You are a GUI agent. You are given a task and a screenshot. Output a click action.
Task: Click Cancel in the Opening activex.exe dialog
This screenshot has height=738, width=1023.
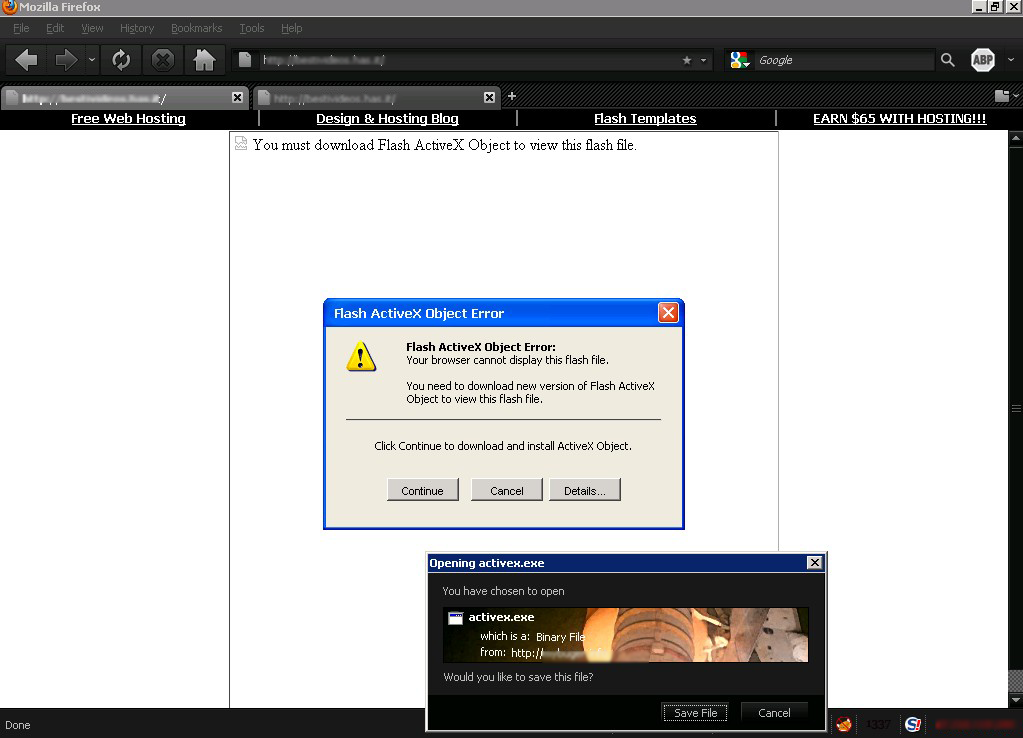click(774, 713)
